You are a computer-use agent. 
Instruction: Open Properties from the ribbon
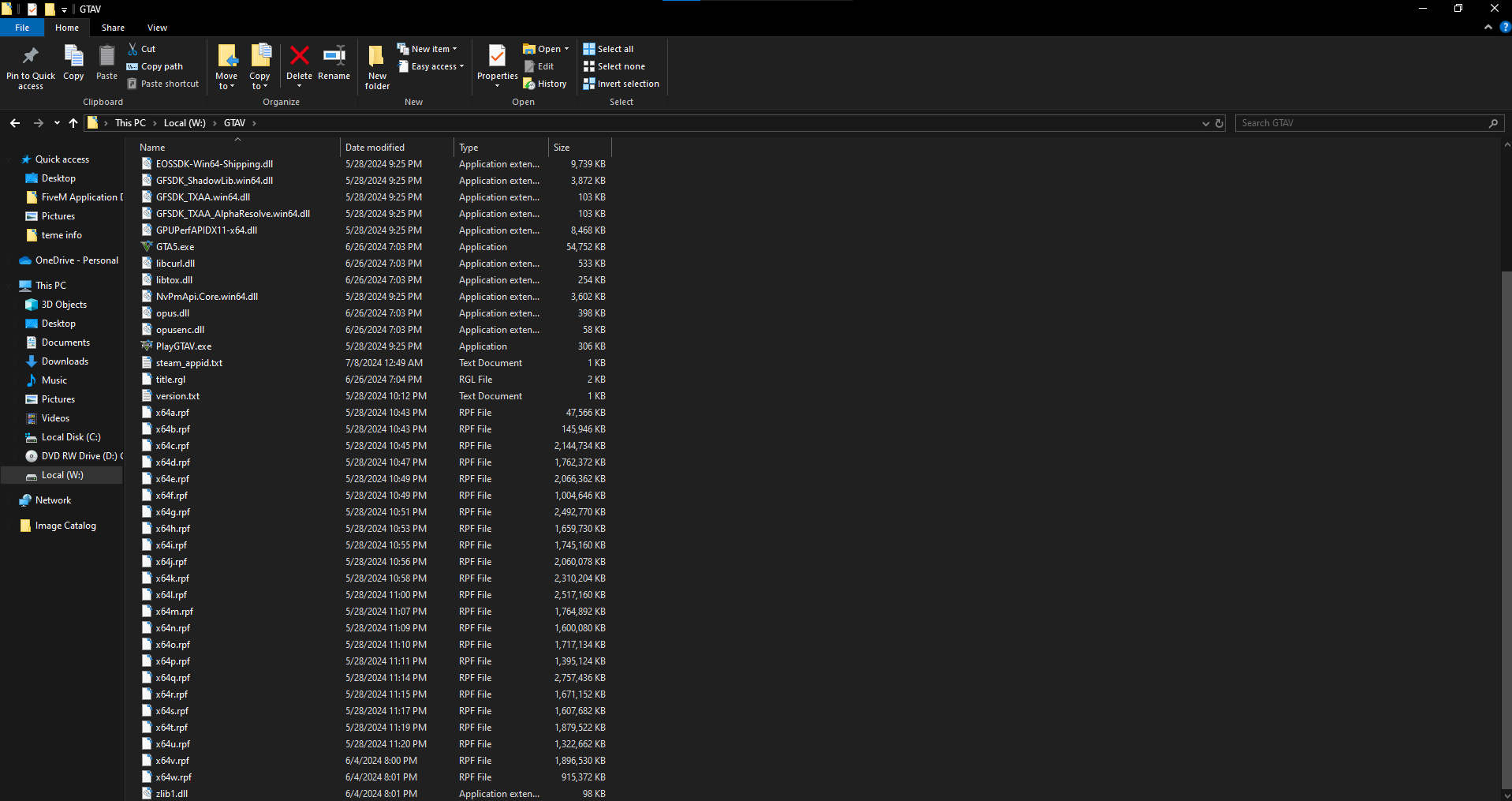click(x=497, y=58)
